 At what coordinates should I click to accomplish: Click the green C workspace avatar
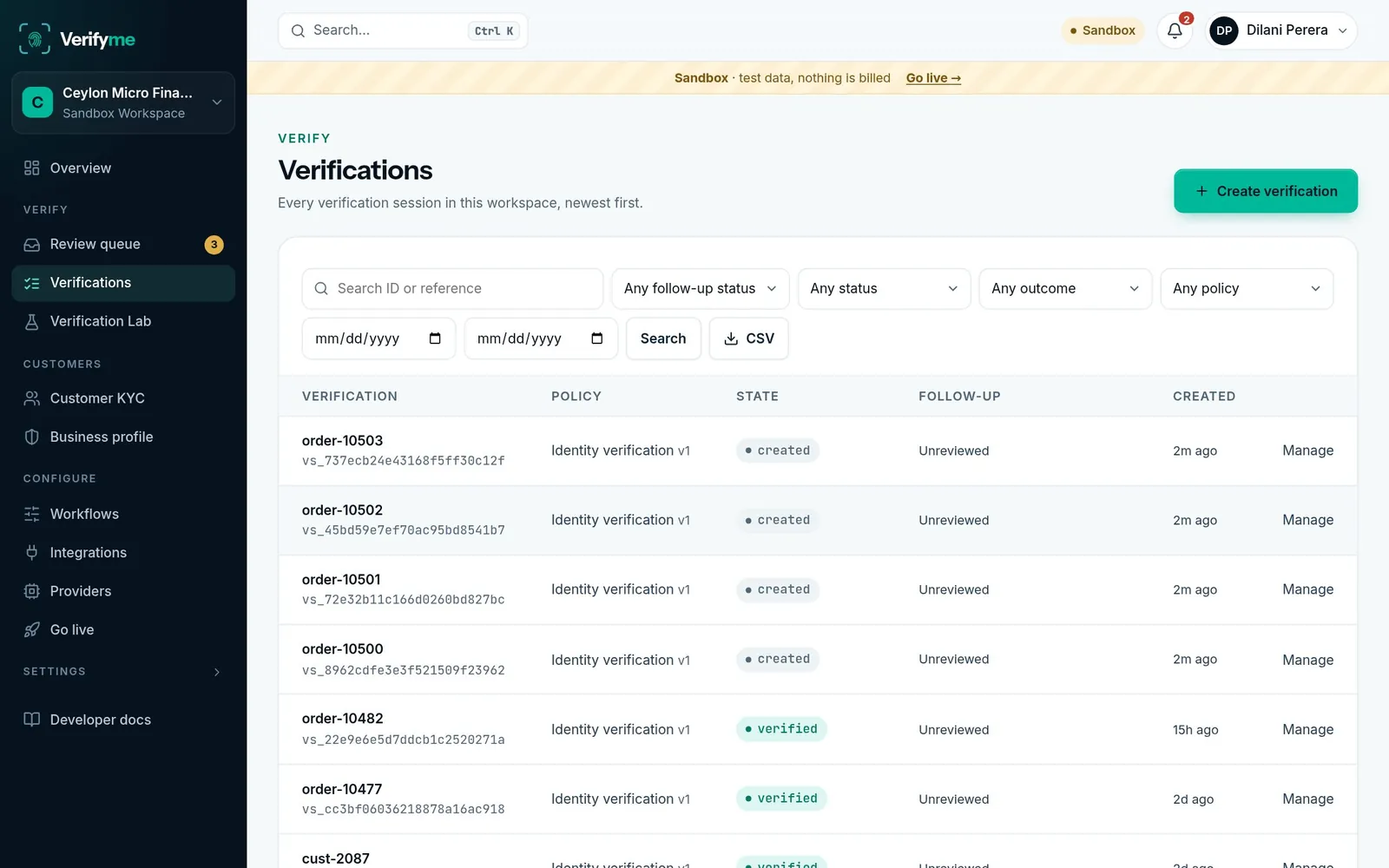(37, 102)
